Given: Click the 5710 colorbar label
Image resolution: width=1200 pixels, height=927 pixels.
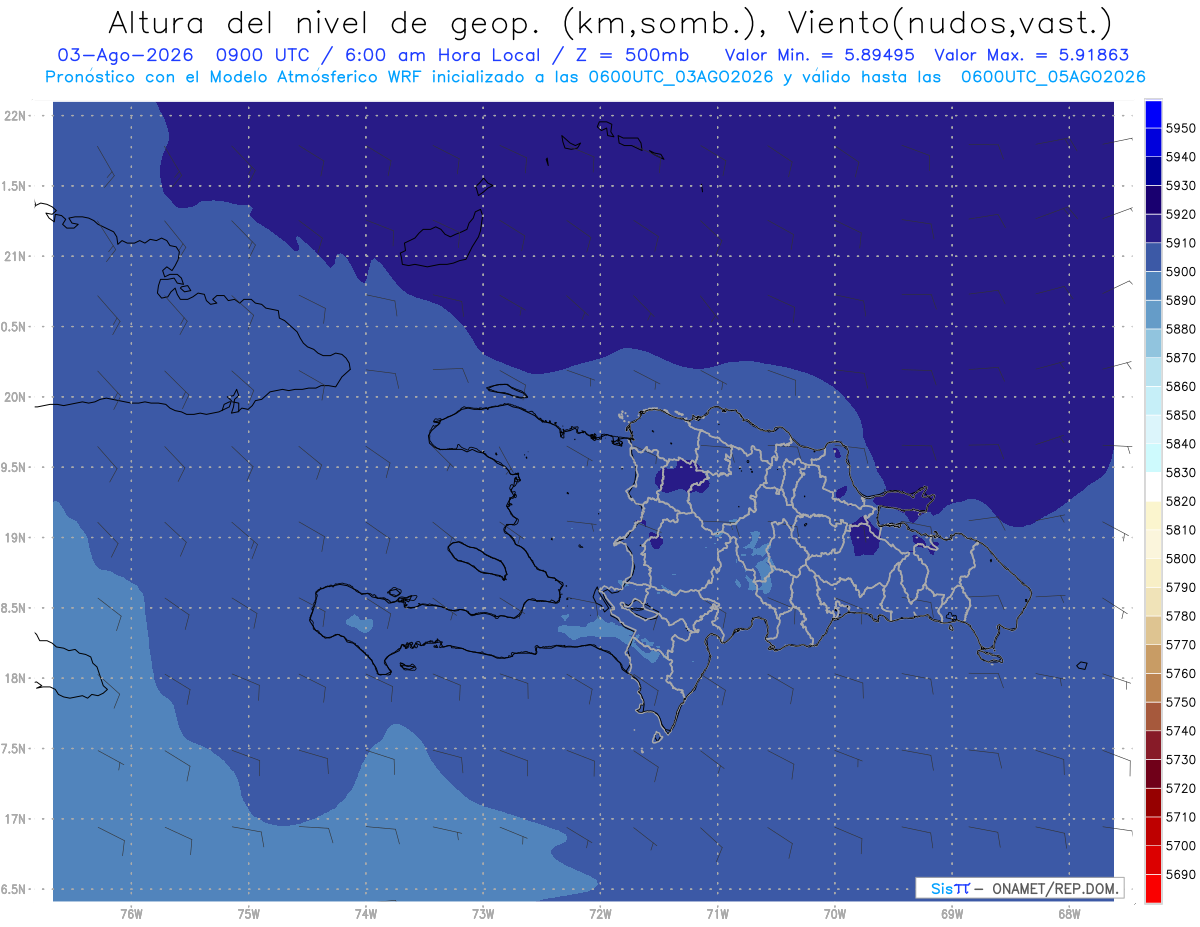Looking at the screenshot, I should [x=1180, y=817].
